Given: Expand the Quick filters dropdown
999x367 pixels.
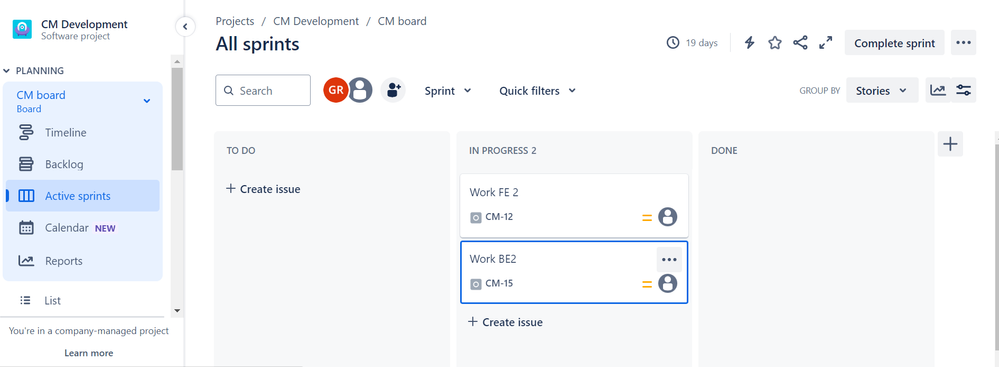Looking at the screenshot, I should point(537,90).
